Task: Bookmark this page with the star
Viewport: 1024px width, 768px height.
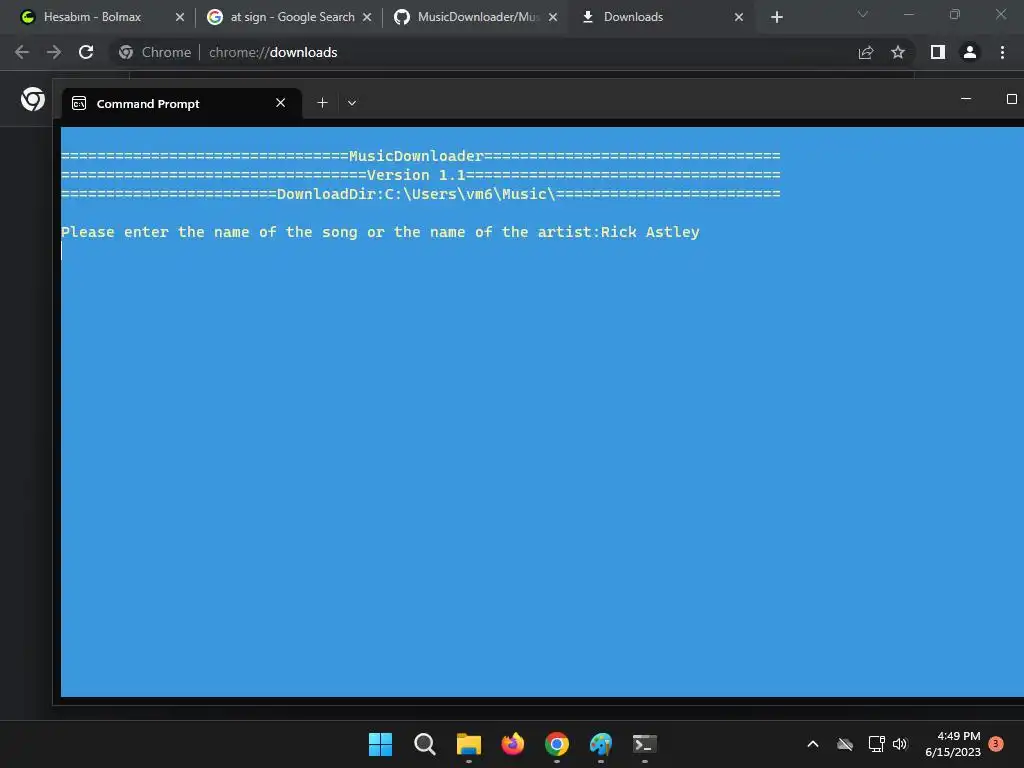Action: (x=898, y=52)
